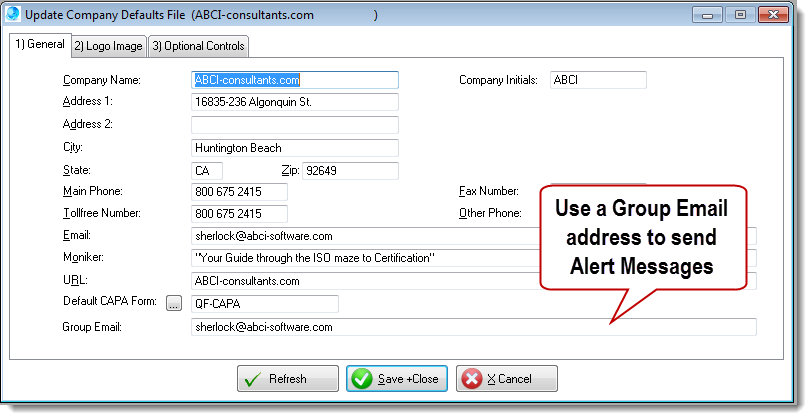The width and height of the screenshot is (812, 420).
Task: Open Default CAPA Form lookup ellipsis button
Action: tap(175, 303)
